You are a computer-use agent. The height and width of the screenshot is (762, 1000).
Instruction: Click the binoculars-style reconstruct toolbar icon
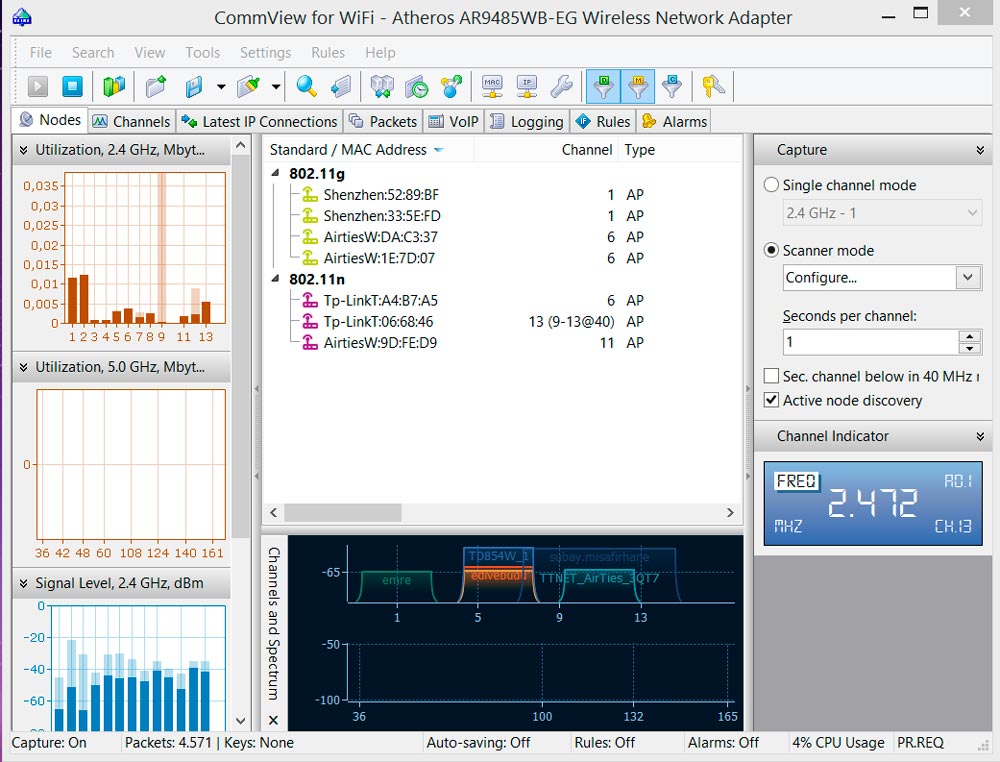tap(382, 86)
